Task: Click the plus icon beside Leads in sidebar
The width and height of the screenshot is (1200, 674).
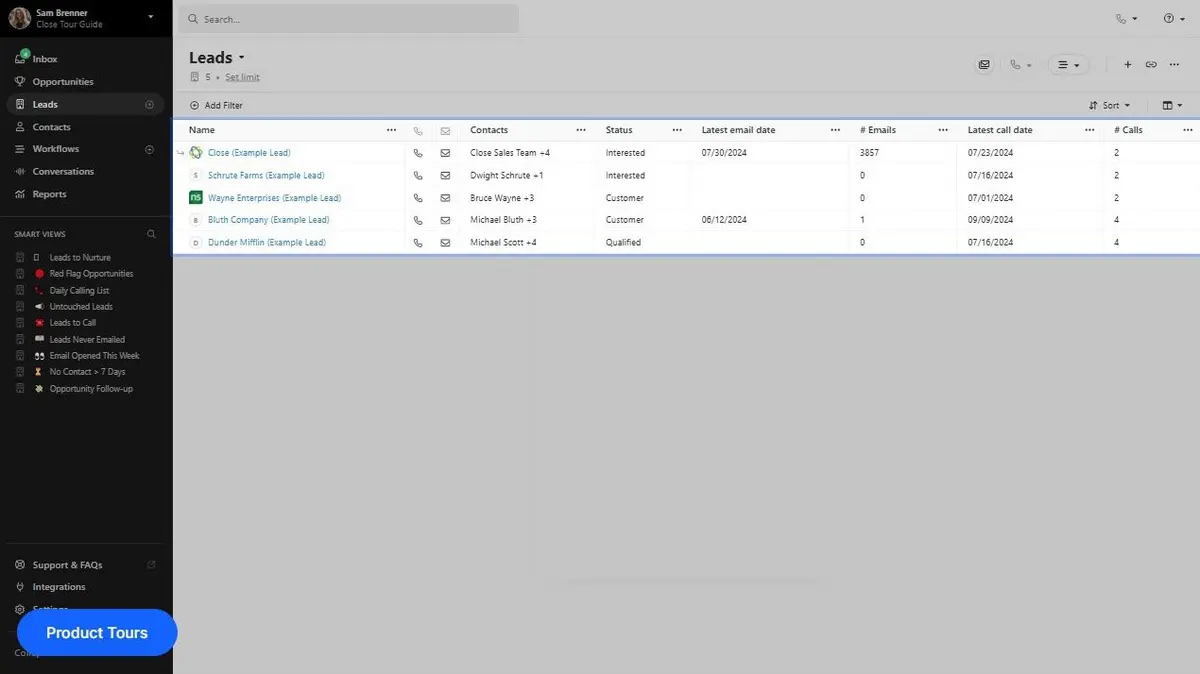Action: [x=150, y=104]
